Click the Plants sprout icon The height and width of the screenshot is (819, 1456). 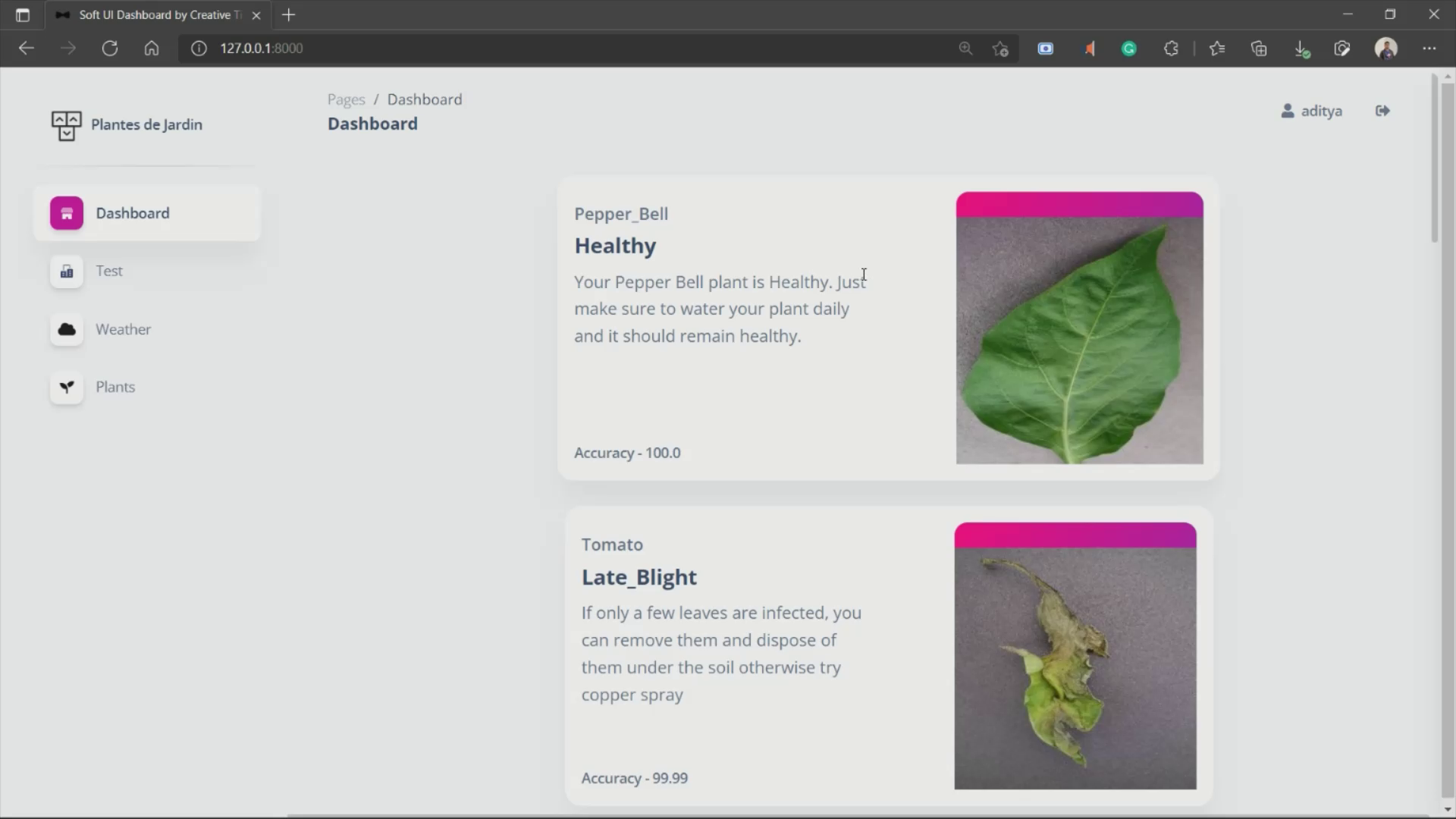tap(67, 387)
